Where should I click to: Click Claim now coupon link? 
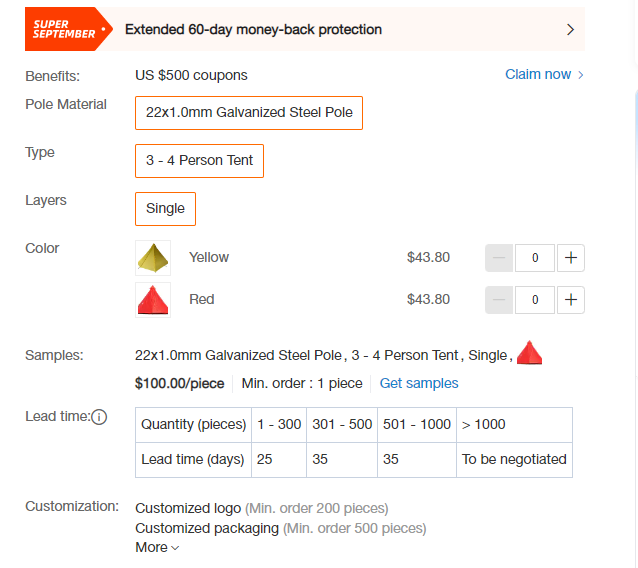[x=538, y=74]
